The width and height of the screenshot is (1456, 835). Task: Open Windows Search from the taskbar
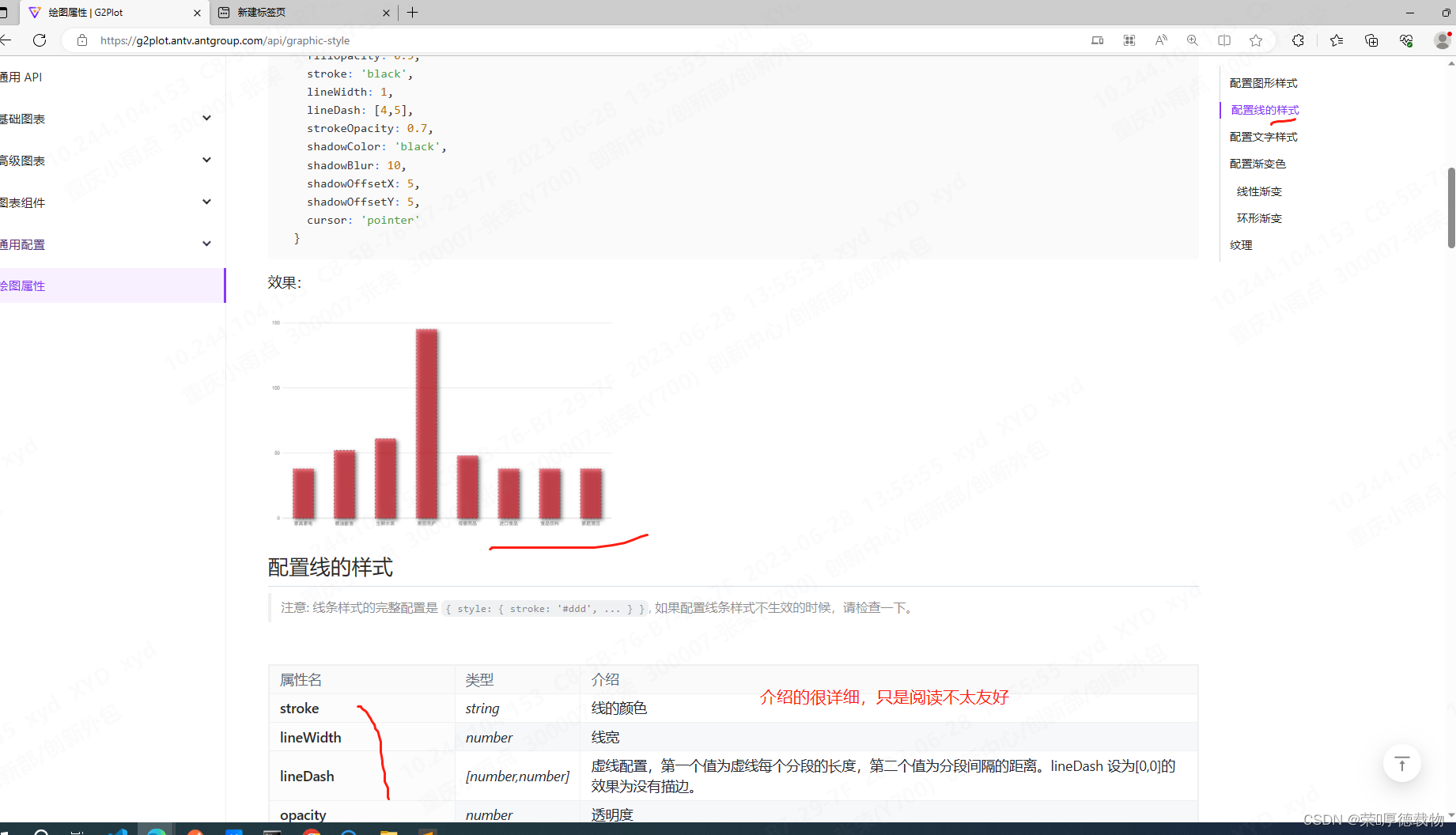(x=40, y=830)
